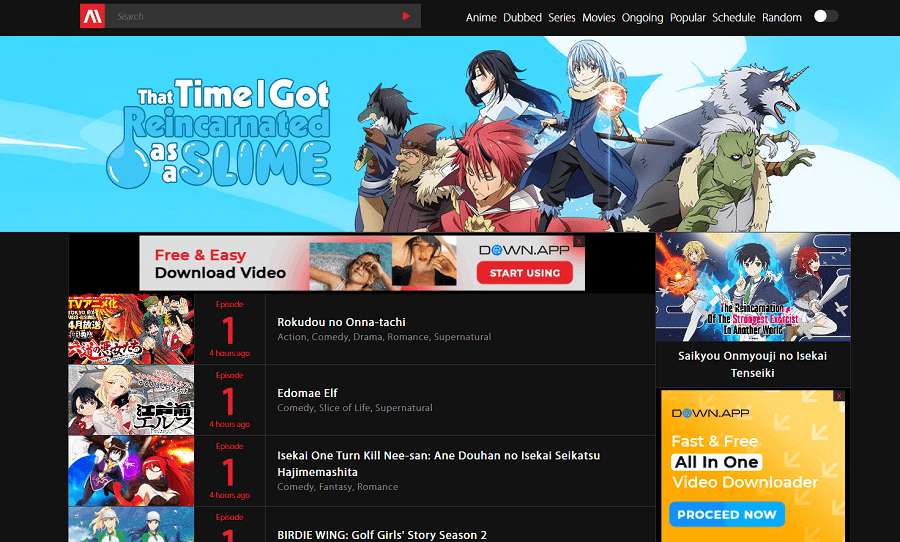Open Isekai One Turn Kill Nee-san thumbnail
Viewport: 900px width, 542px height.
click(x=131, y=471)
